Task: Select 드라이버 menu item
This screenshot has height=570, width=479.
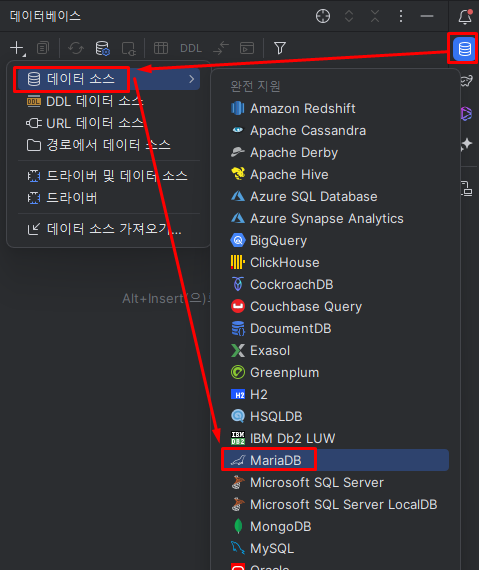Action: click(x=109, y=198)
